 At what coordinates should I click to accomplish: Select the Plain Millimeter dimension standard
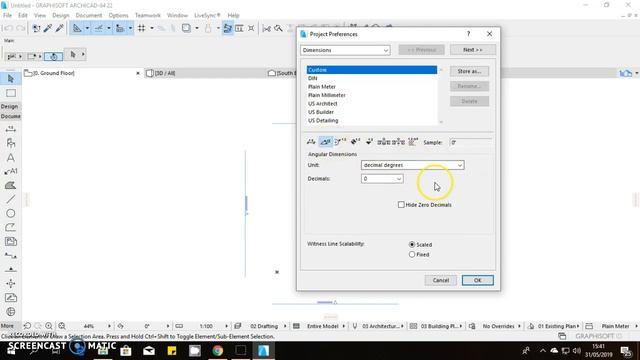click(372, 95)
